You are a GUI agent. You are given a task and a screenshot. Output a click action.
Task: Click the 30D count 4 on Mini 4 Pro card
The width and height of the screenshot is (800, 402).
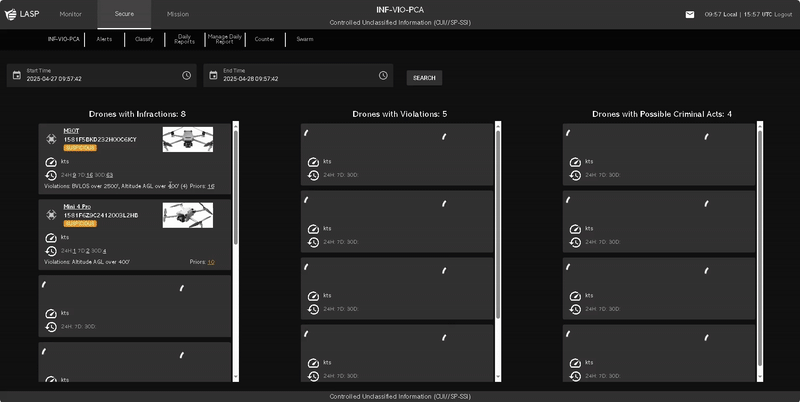coord(105,251)
